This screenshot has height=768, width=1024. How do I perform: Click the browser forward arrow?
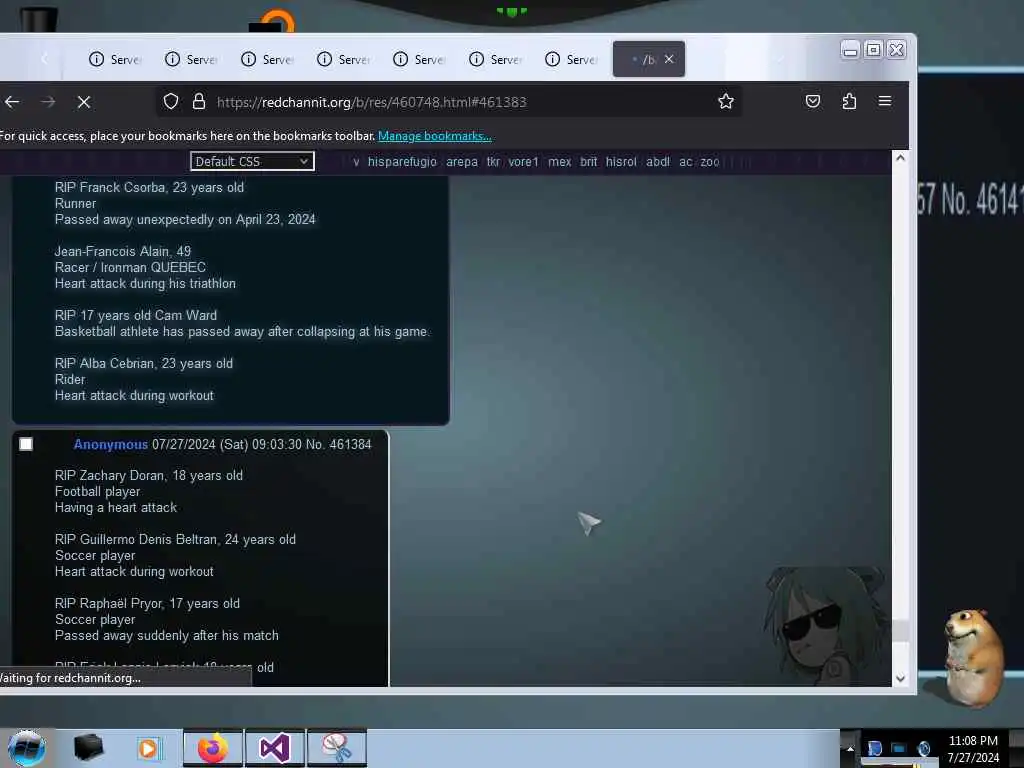pyautogui.click(x=48, y=102)
